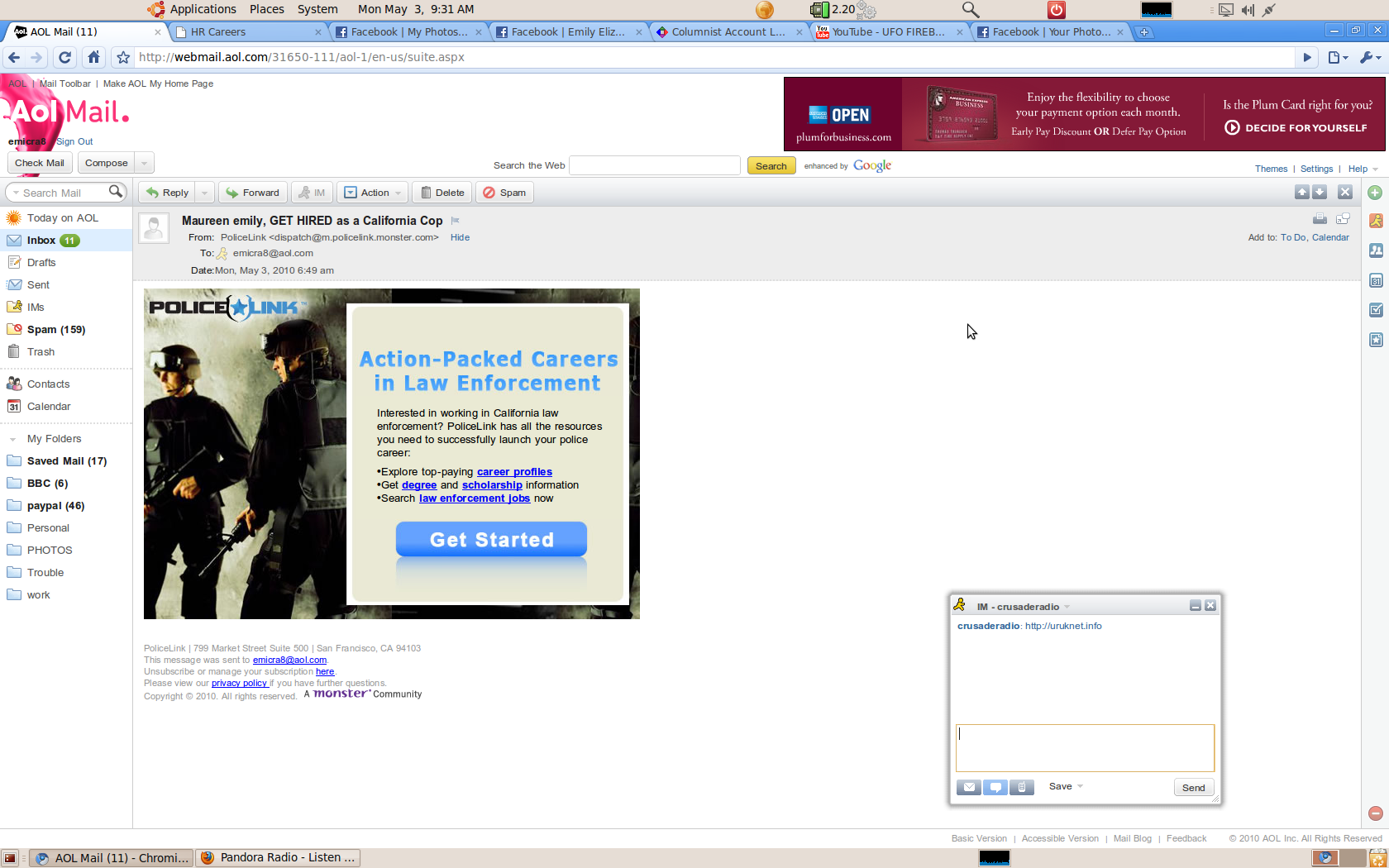Click the search mail magnifier icon

coord(116,192)
